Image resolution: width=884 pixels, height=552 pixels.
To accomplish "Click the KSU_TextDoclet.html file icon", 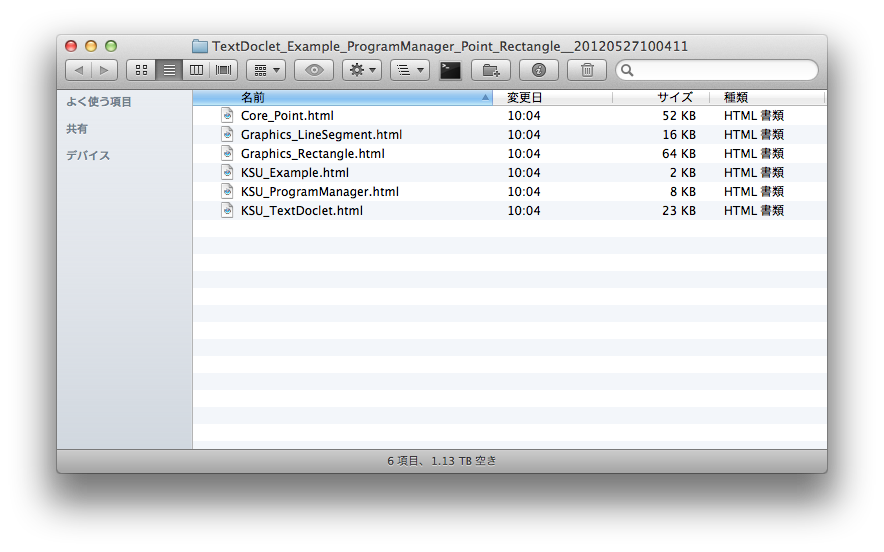I will click(227, 210).
